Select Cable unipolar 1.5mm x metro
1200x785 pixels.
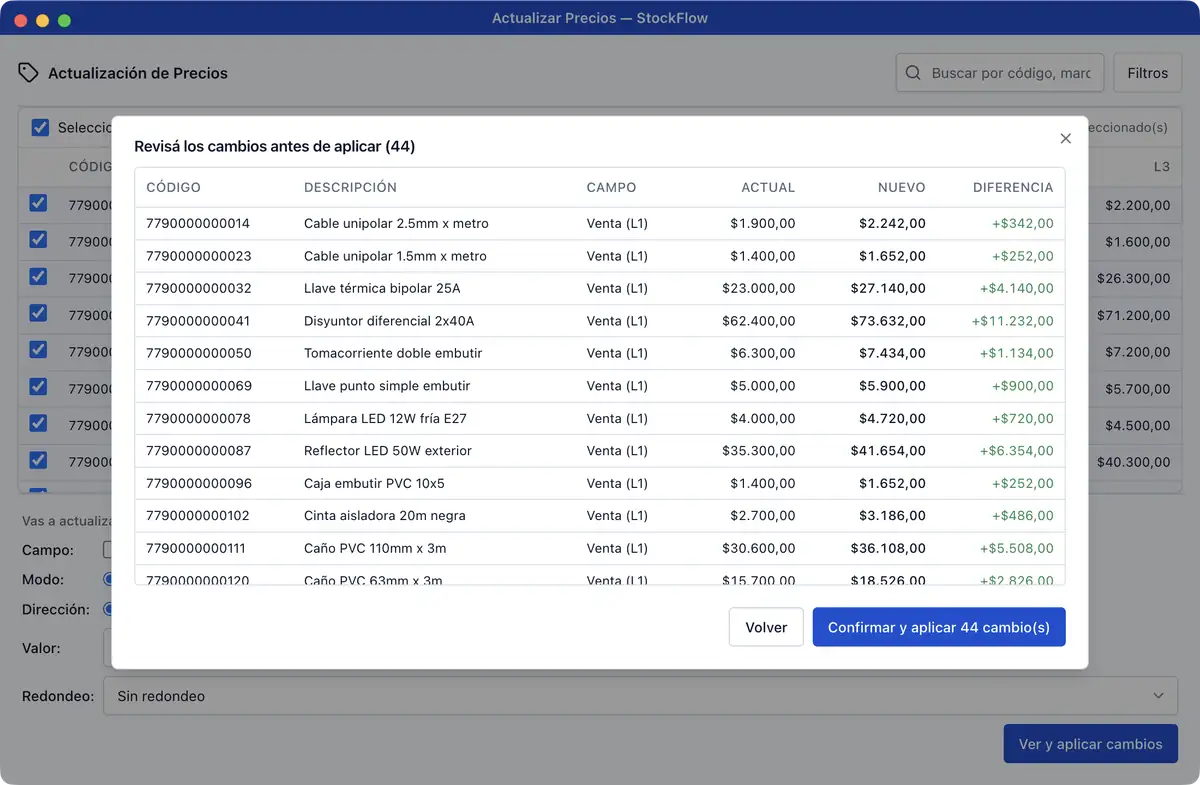coord(395,256)
